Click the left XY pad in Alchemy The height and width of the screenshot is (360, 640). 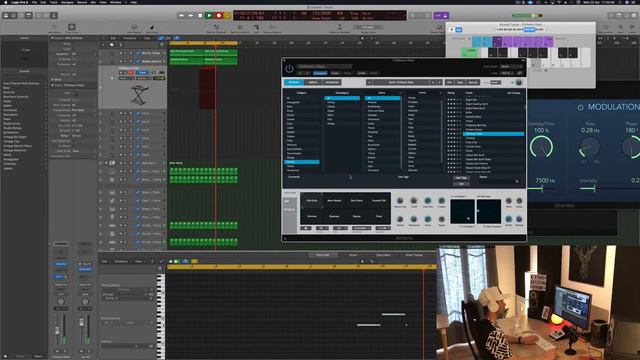[462, 211]
